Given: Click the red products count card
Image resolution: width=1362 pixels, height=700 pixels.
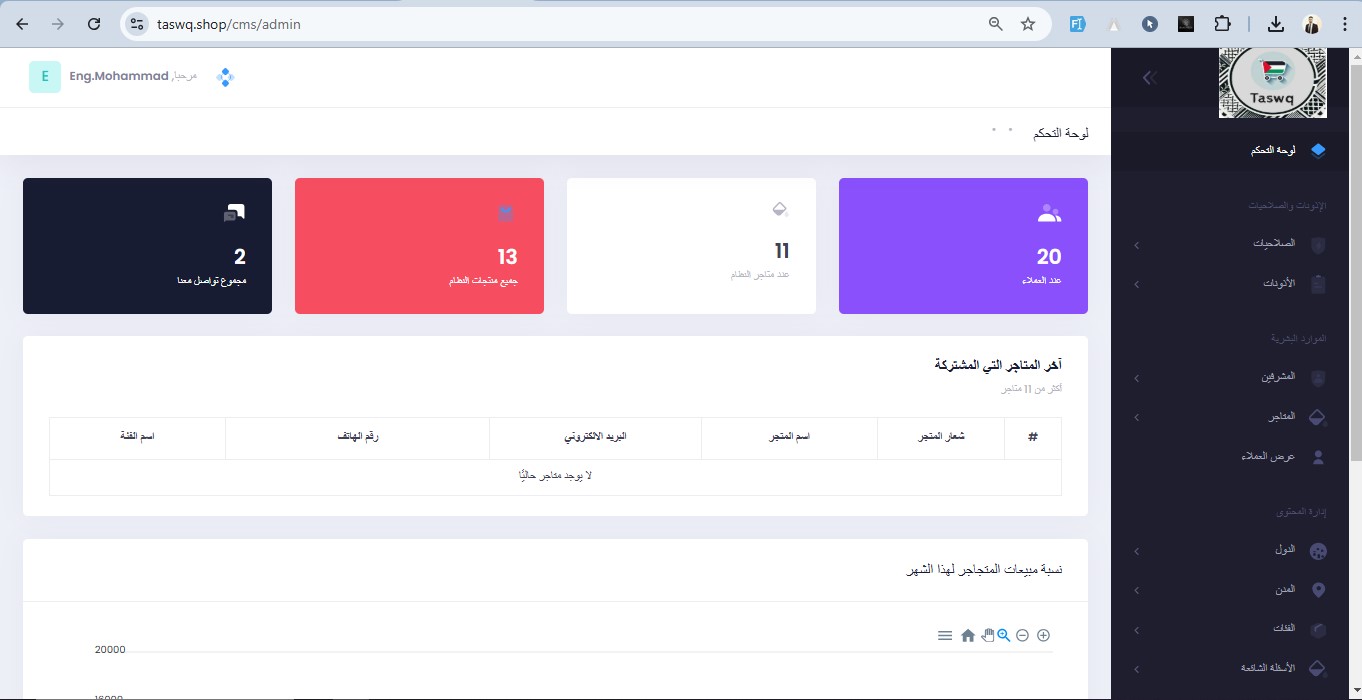Looking at the screenshot, I should (419, 246).
